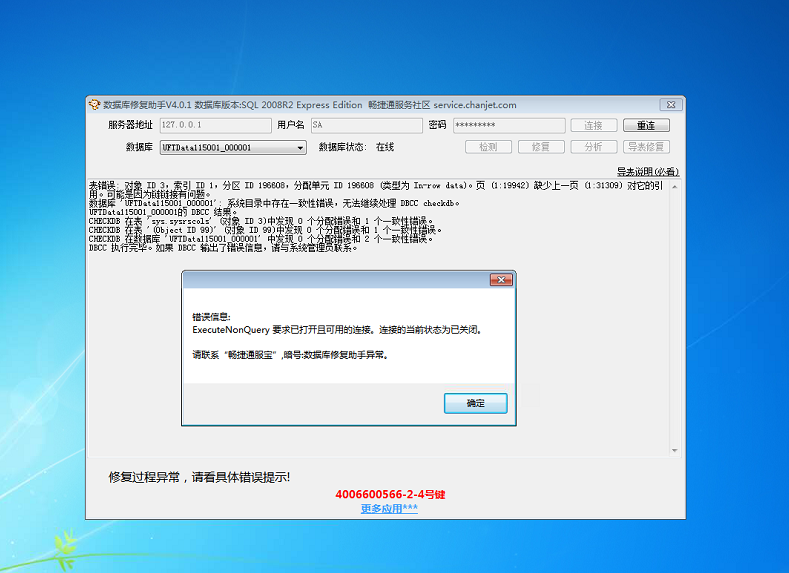789x573 pixels.
Task: Click the password input field
Action: coord(509,125)
